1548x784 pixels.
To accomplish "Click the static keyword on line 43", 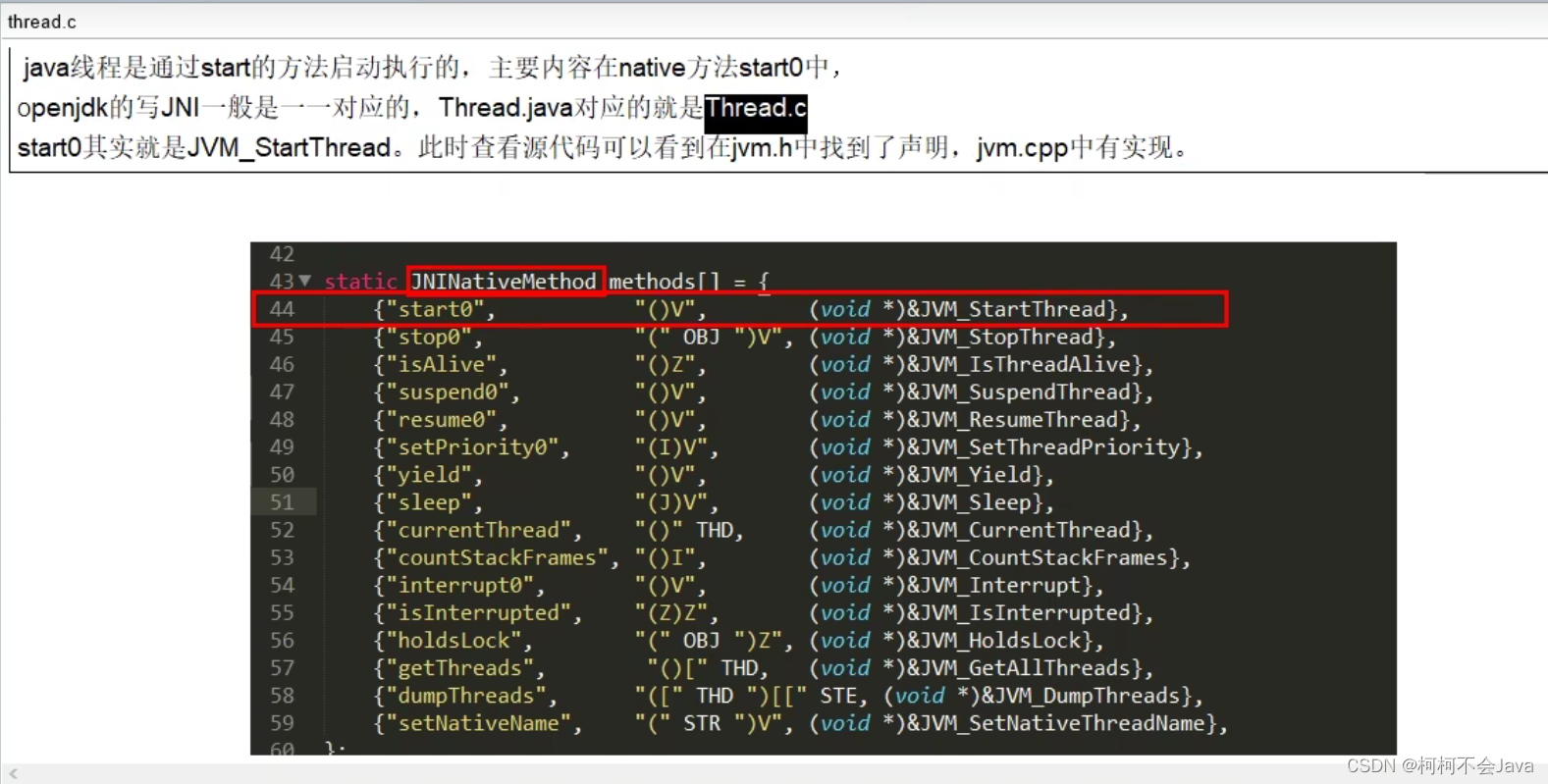I will (360, 282).
